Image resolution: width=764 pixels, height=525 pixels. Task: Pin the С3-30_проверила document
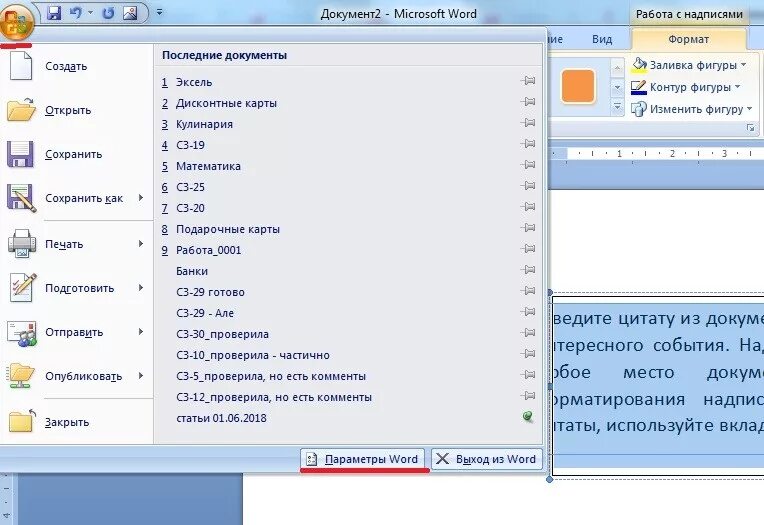[x=528, y=332]
